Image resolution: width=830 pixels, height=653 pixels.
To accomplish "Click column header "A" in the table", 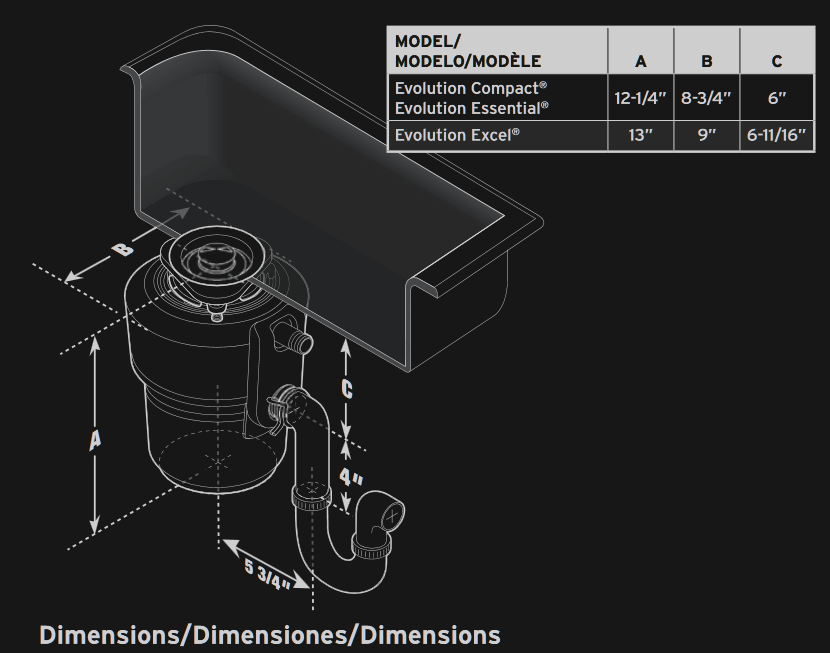I will [x=640, y=61].
